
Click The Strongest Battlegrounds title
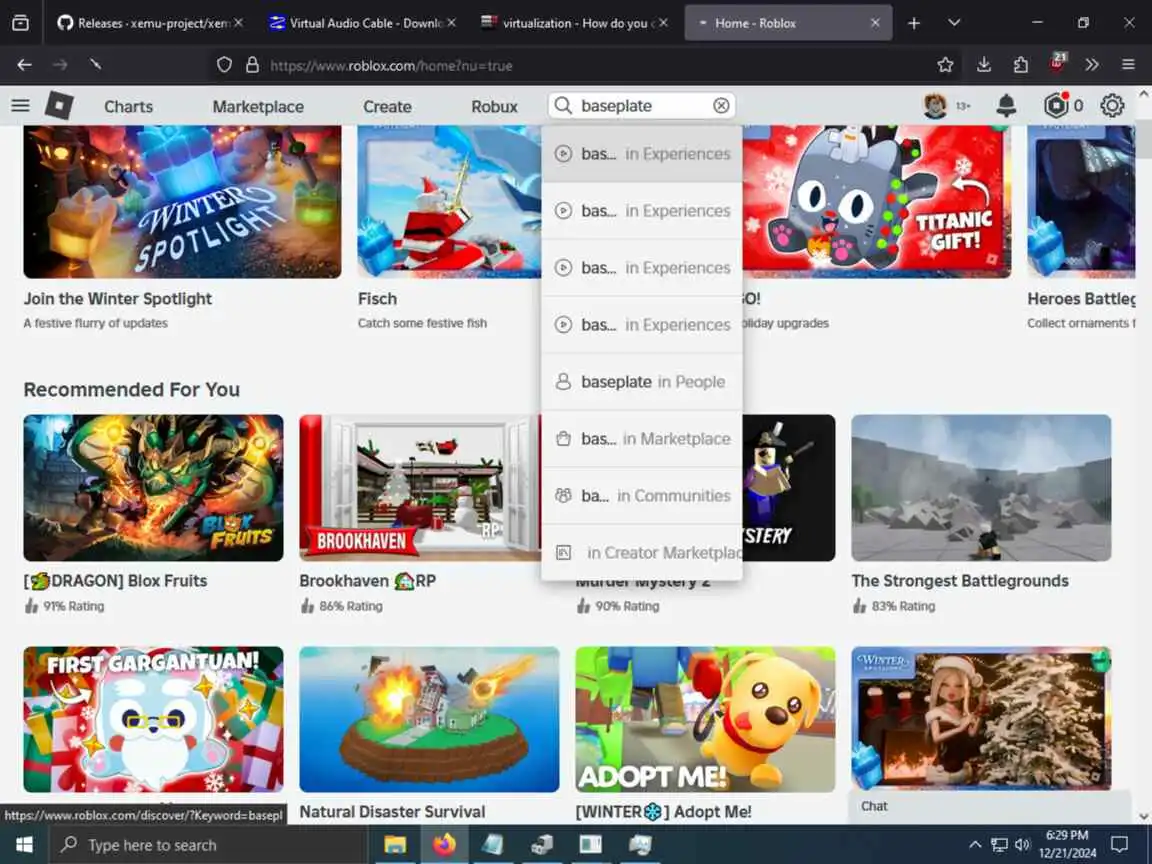point(960,580)
